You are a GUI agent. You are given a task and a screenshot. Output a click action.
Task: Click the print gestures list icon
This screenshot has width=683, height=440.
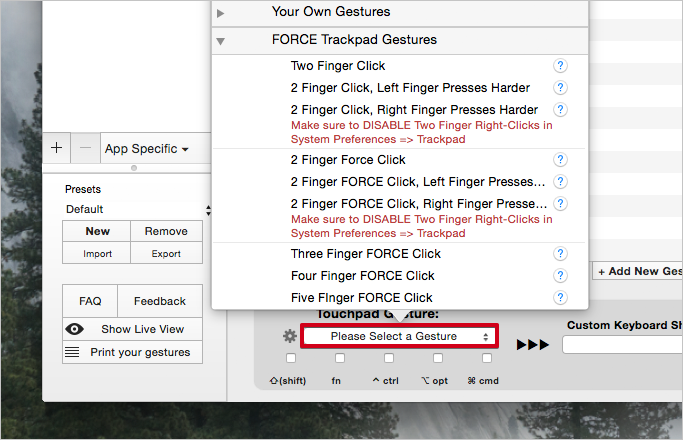72,352
